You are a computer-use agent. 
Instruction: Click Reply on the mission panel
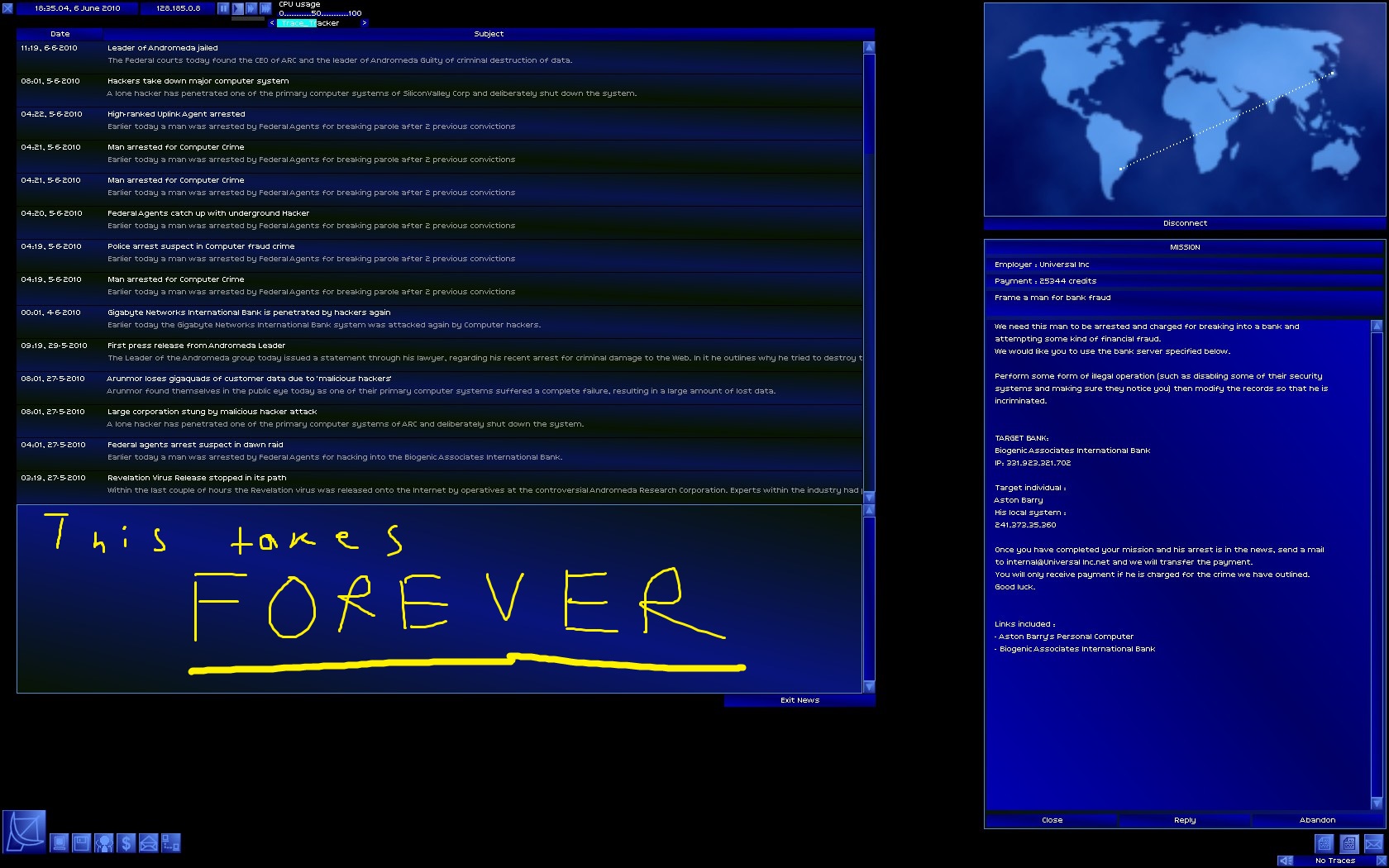1185,820
